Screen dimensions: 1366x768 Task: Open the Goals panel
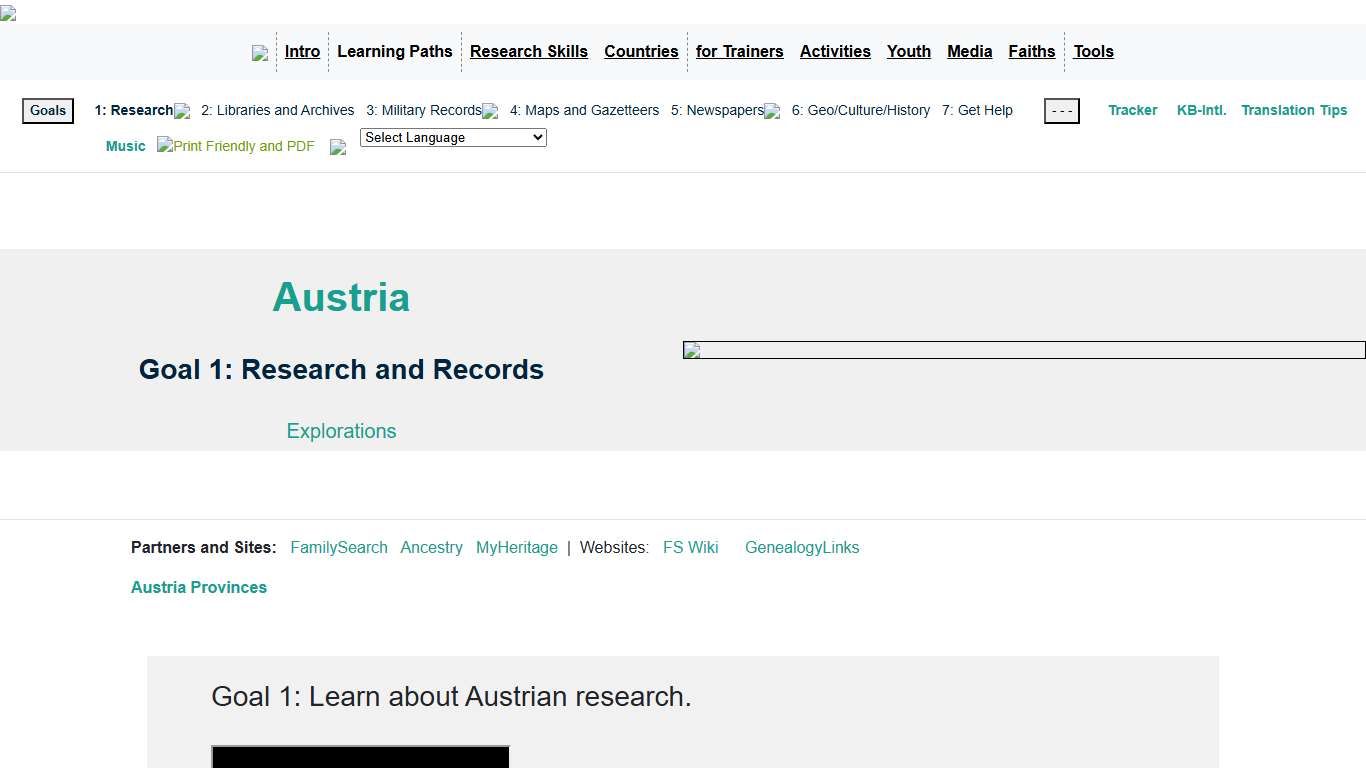click(47, 110)
